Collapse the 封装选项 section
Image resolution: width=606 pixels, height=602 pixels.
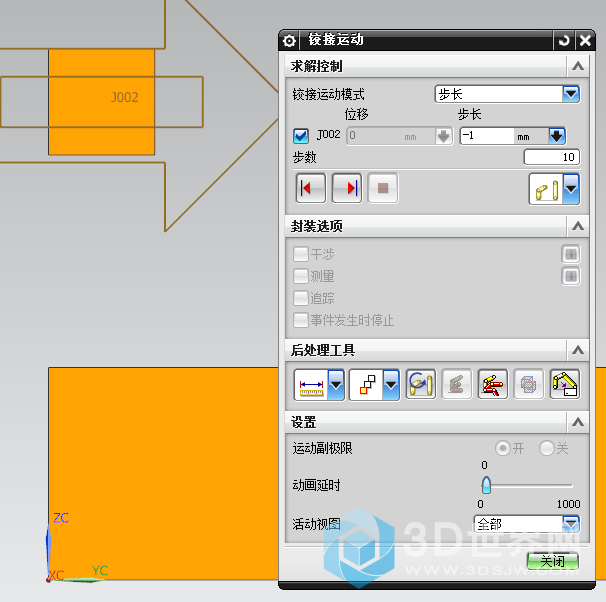(x=578, y=226)
